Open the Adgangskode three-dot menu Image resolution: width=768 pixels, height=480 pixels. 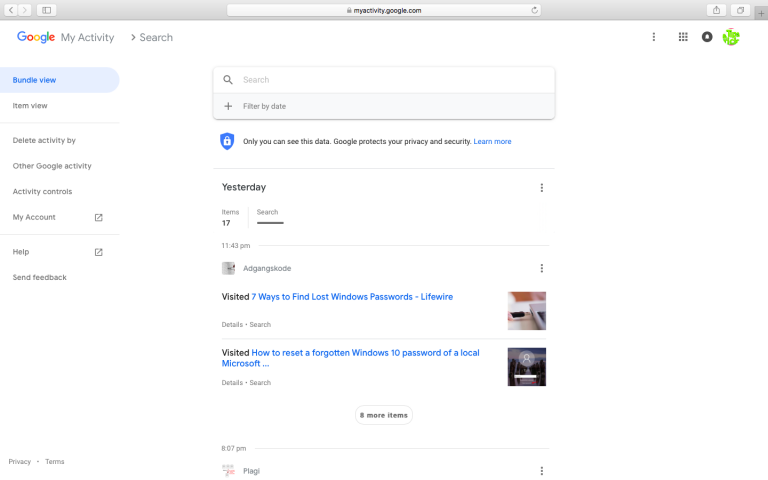point(541,268)
